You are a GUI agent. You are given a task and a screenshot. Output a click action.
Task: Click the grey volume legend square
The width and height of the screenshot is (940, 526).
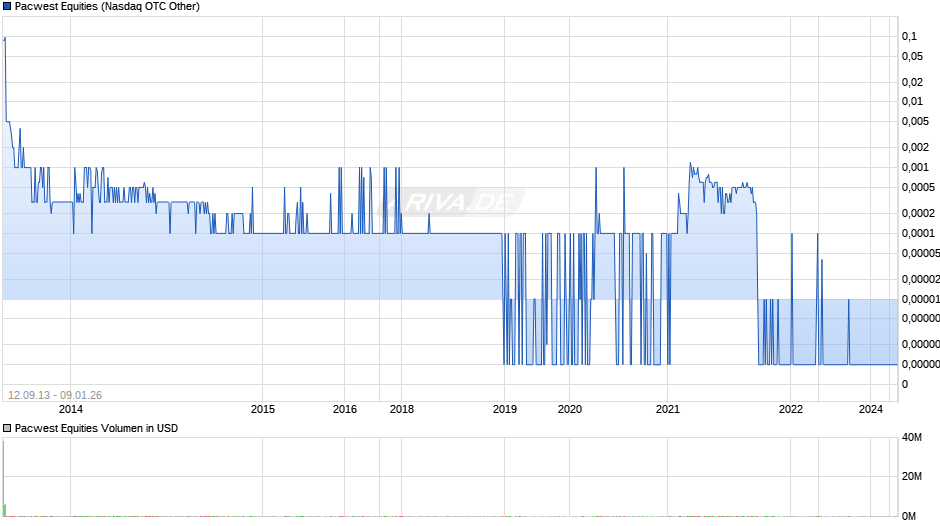pos(7,428)
